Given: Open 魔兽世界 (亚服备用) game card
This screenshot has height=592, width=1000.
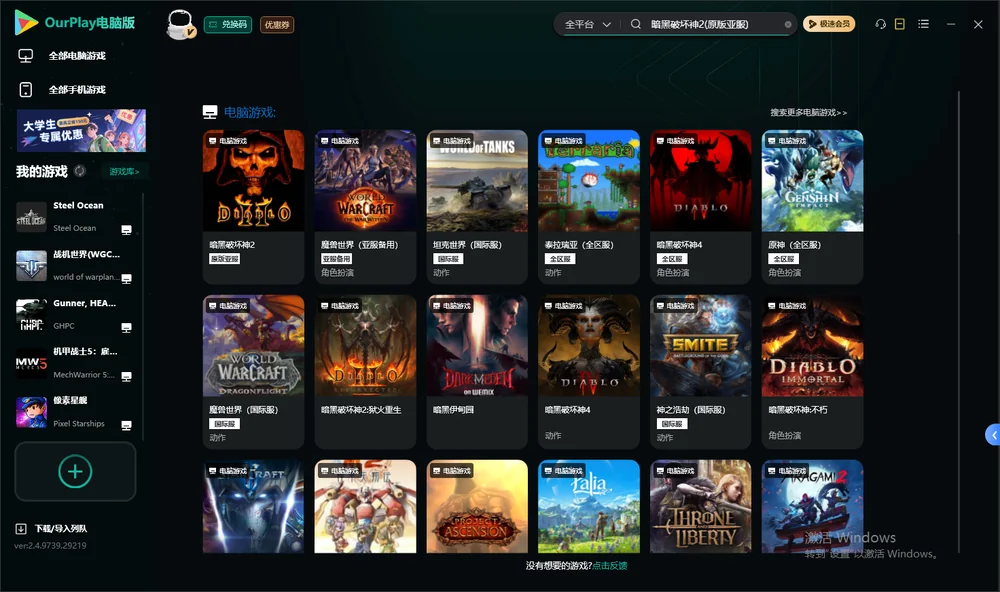Looking at the screenshot, I should tap(365, 207).
